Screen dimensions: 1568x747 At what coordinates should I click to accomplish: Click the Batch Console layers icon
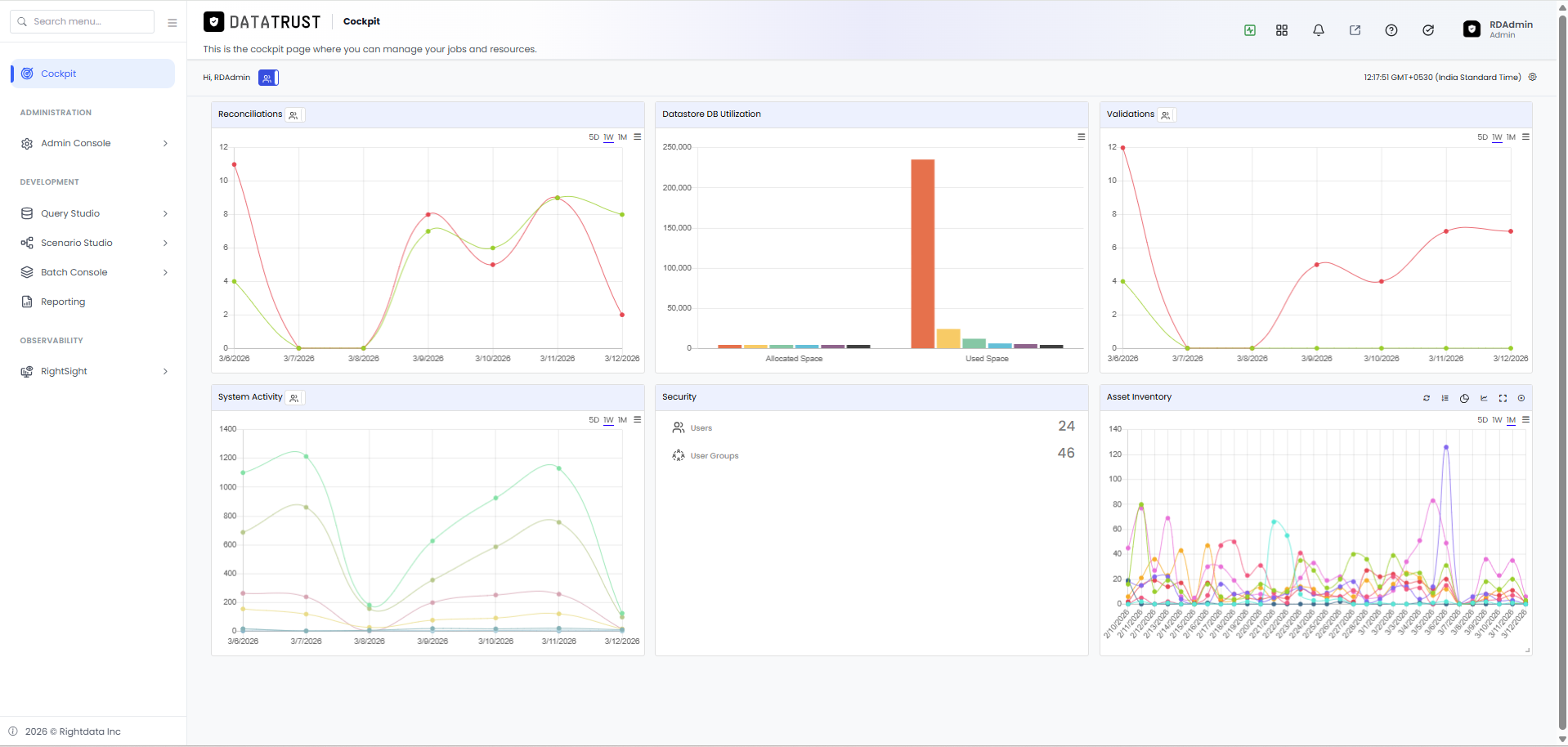point(27,272)
